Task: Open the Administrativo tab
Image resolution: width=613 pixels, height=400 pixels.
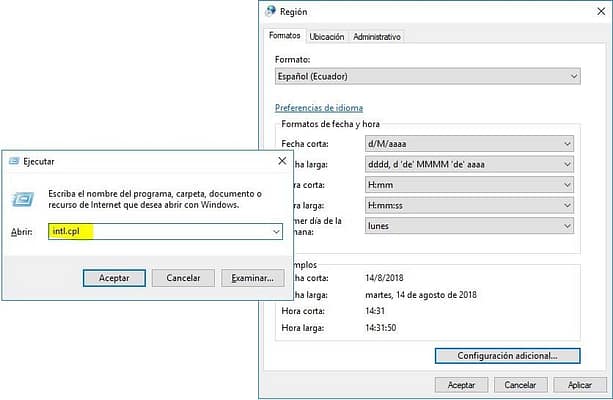Action: pos(377,37)
